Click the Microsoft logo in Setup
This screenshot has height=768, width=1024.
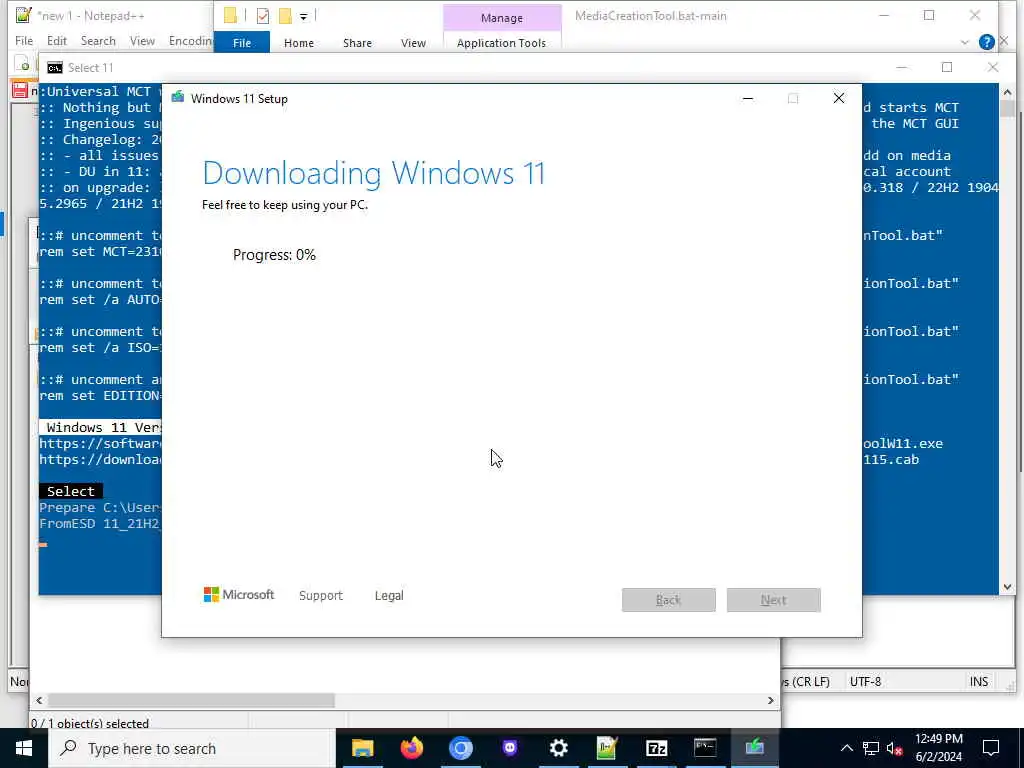pyautogui.click(x=239, y=595)
